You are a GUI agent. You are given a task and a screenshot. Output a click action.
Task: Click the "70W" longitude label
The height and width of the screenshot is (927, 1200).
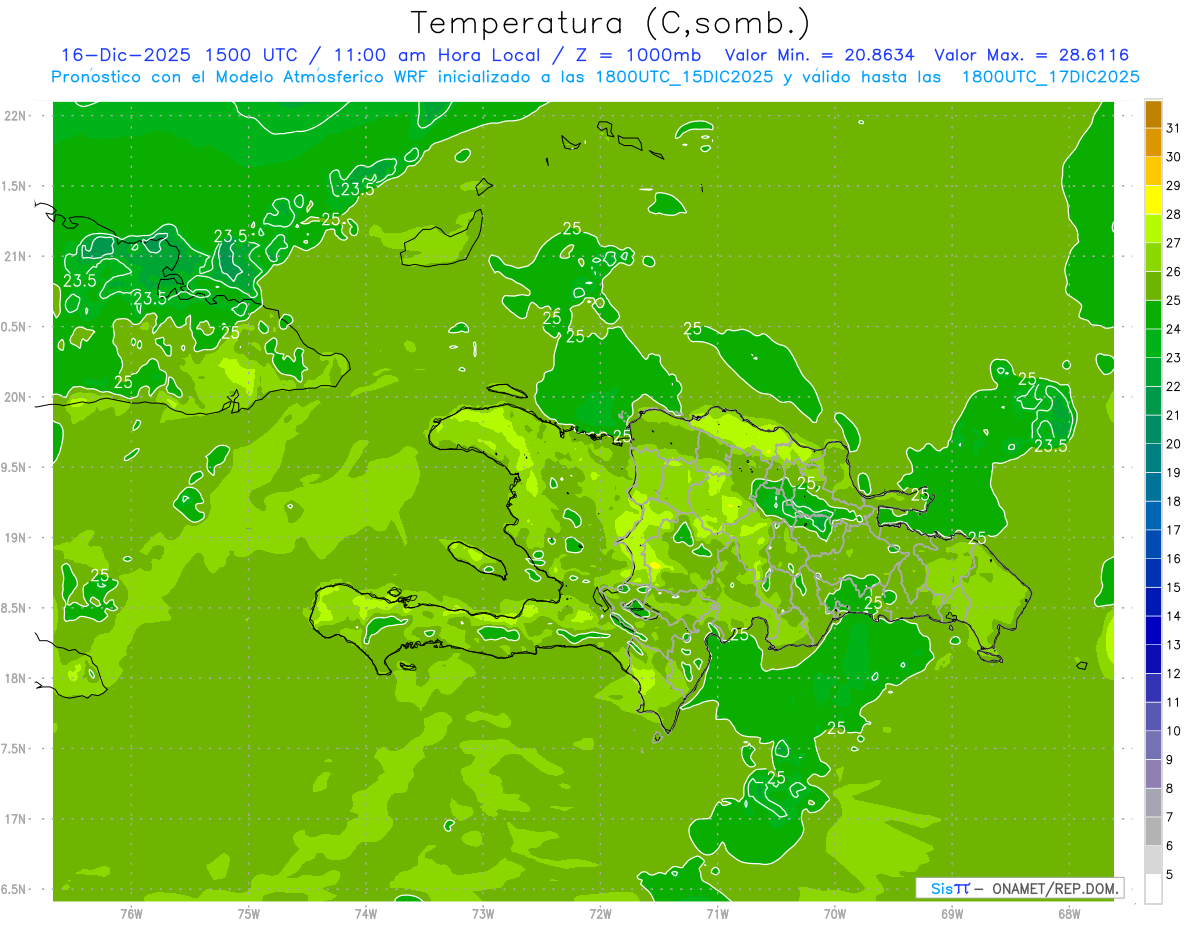pyautogui.click(x=835, y=914)
